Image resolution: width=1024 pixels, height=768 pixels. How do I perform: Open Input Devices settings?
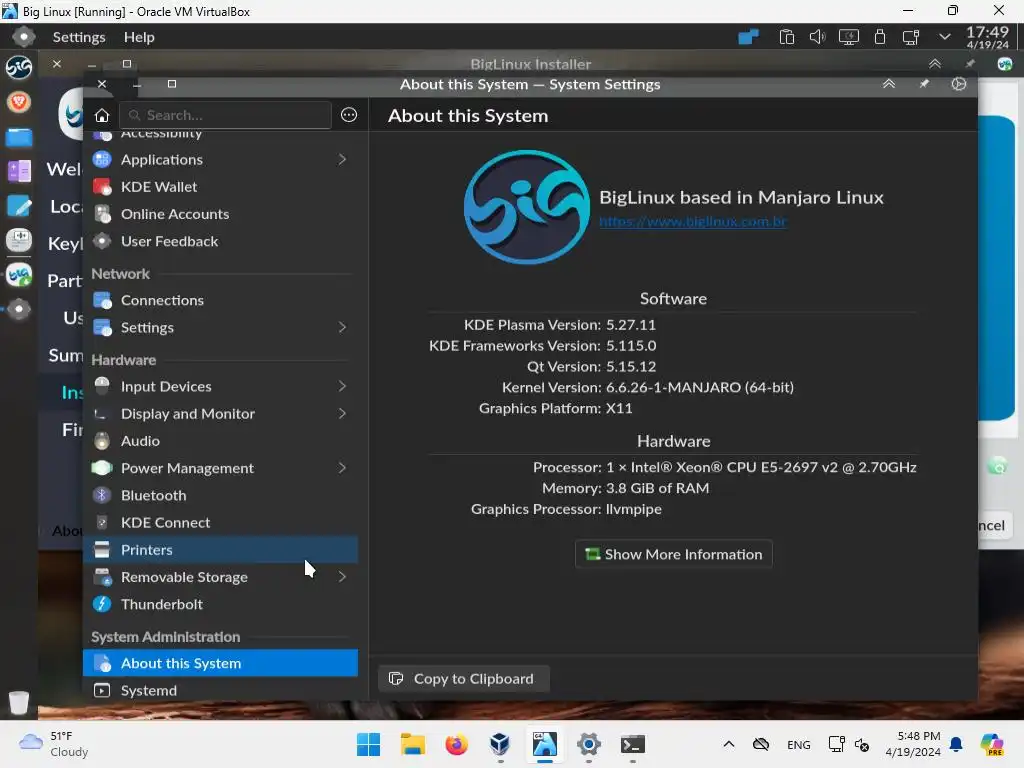click(221, 387)
